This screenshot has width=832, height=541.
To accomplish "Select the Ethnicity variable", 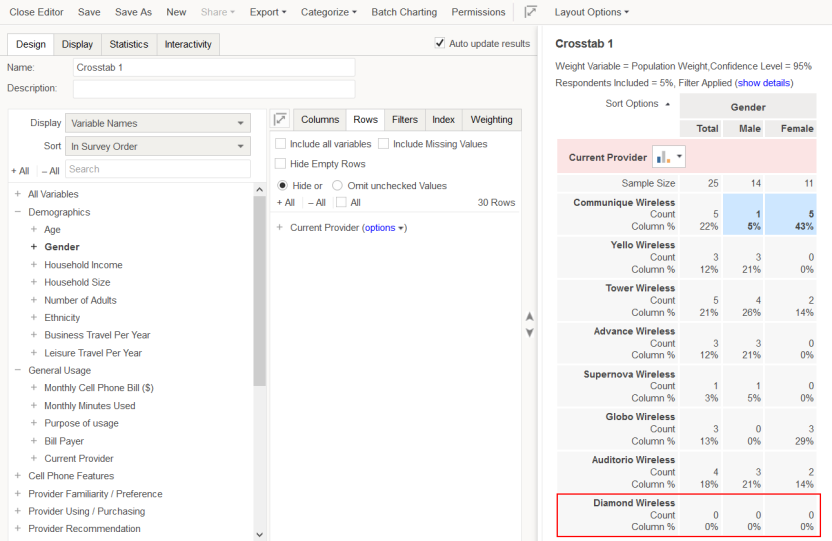I will tap(62, 317).
